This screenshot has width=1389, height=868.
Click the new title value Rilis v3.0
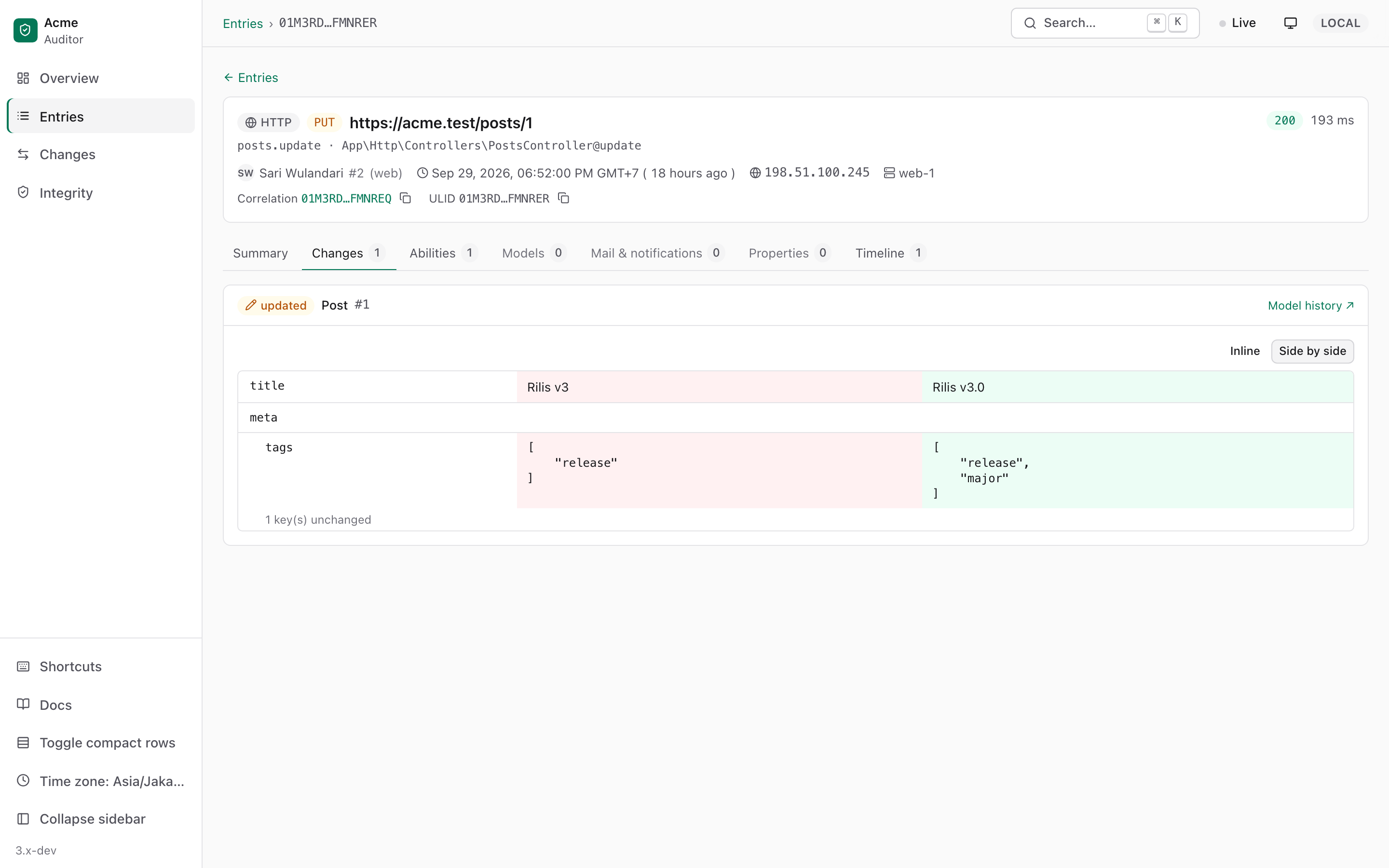[958, 388]
